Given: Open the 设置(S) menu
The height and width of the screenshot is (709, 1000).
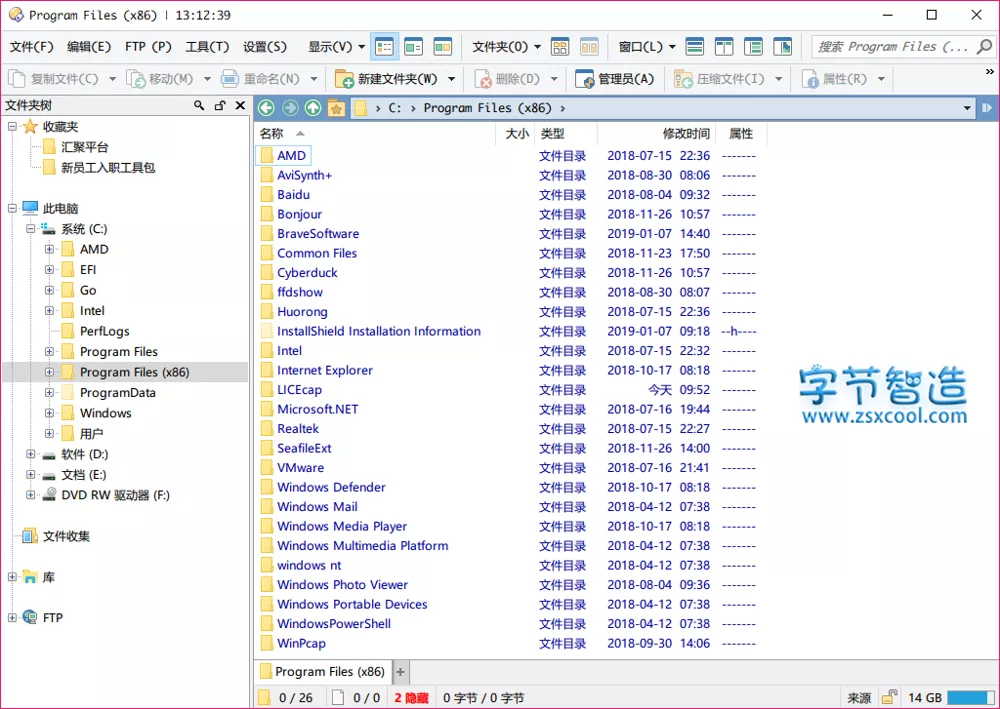Looking at the screenshot, I should 265,47.
